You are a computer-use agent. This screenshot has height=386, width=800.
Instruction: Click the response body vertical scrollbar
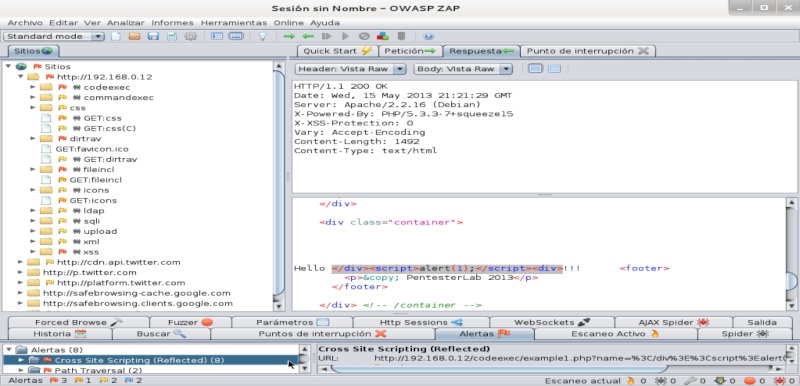tap(791, 254)
